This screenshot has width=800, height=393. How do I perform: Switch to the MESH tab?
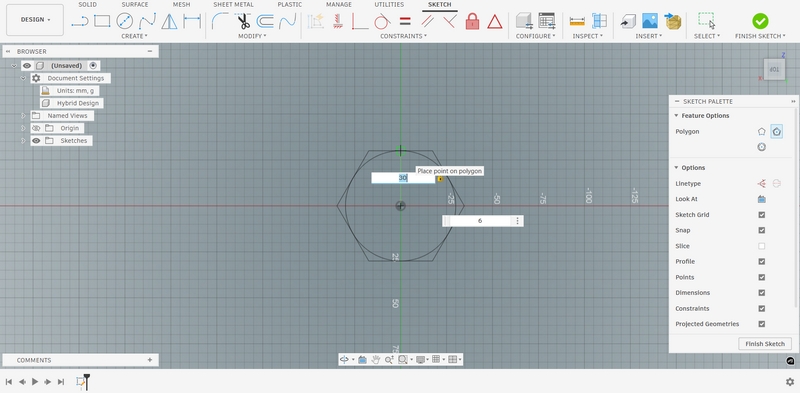click(x=181, y=5)
